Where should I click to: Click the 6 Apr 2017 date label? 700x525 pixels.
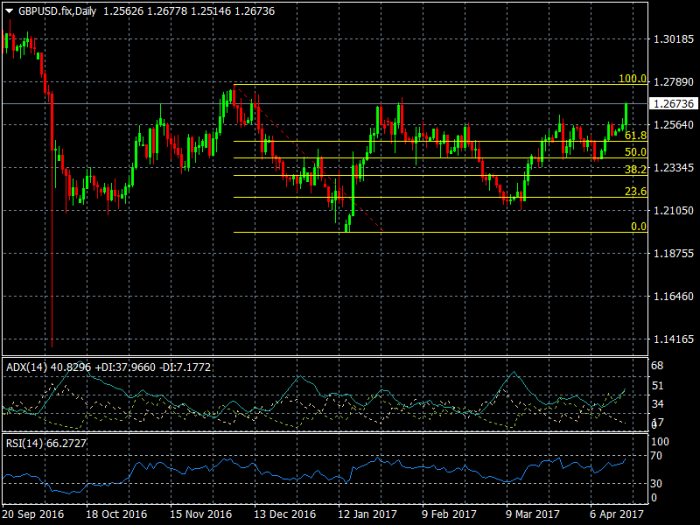click(616, 514)
